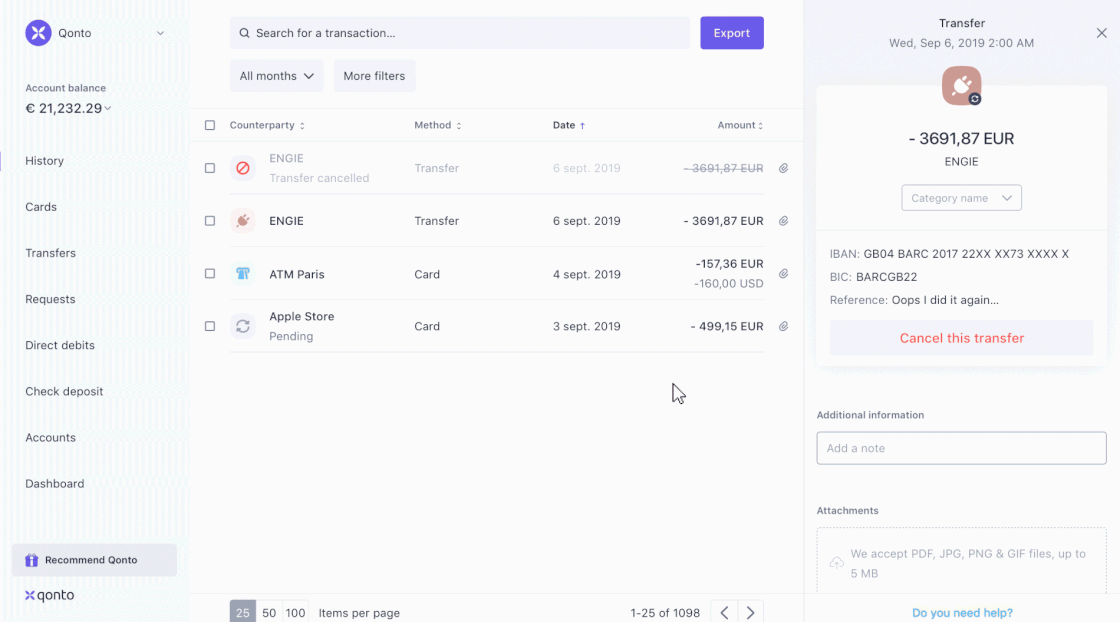Sort transactions by Amount column
Viewport: 1120px width, 622px height.
pyautogui.click(x=740, y=125)
